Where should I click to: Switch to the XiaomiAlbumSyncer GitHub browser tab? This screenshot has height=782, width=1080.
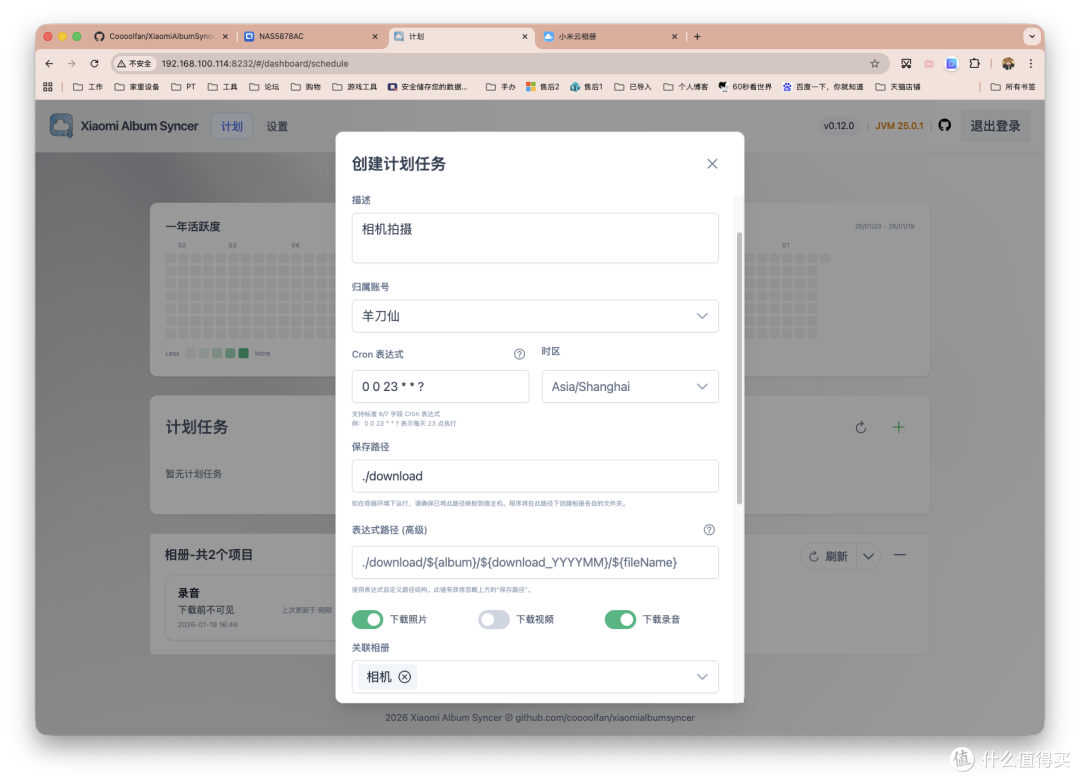click(x=161, y=37)
